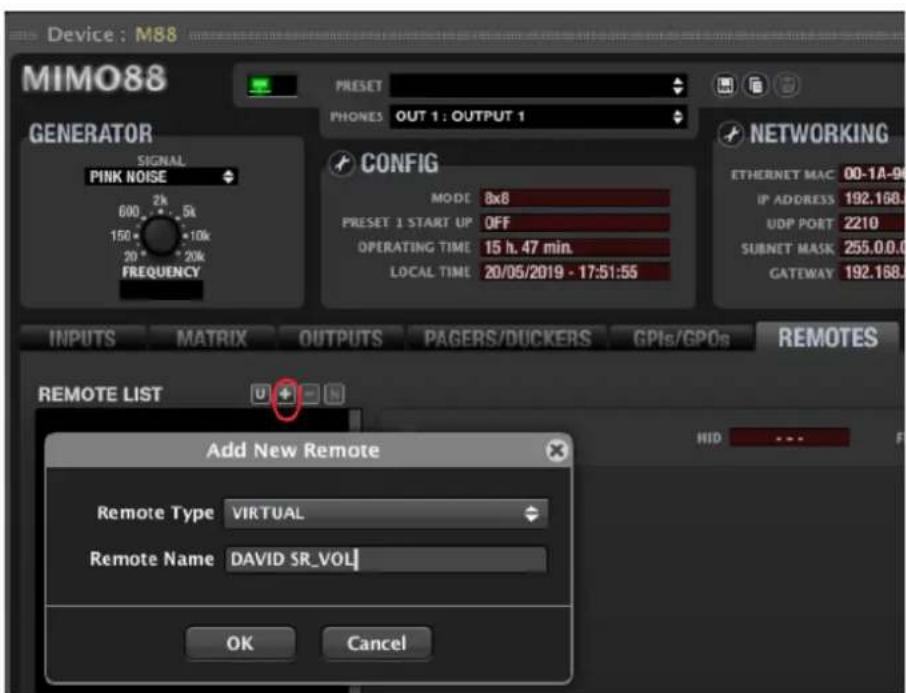This screenshot has width=906, height=693.
Task: Switch to the GPIs/GPOs tab
Action: point(681,339)
